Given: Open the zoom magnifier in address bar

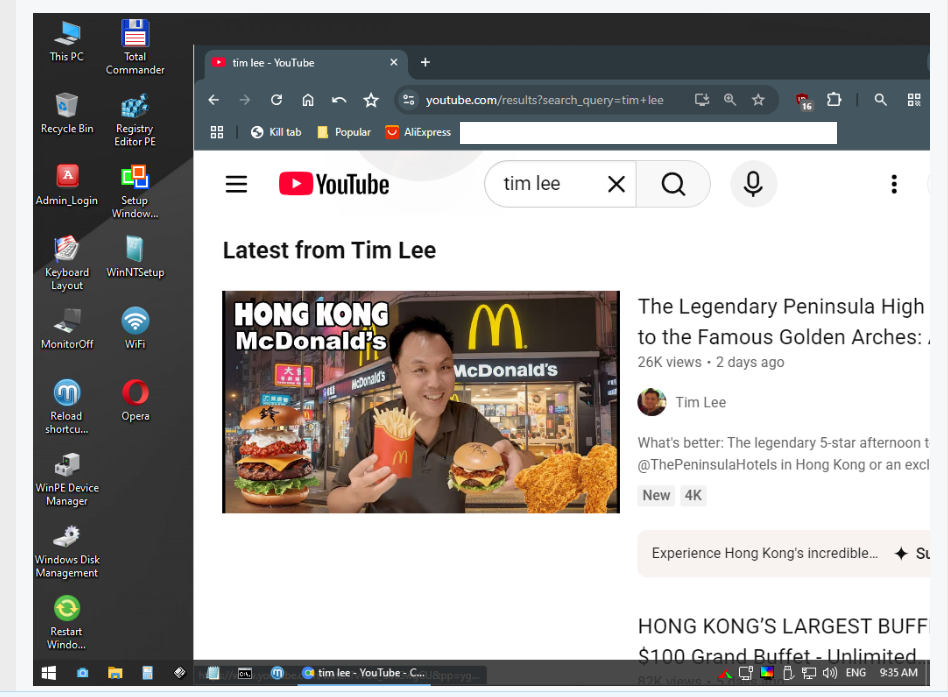Looking at the screenshot, I should (730, 100).
